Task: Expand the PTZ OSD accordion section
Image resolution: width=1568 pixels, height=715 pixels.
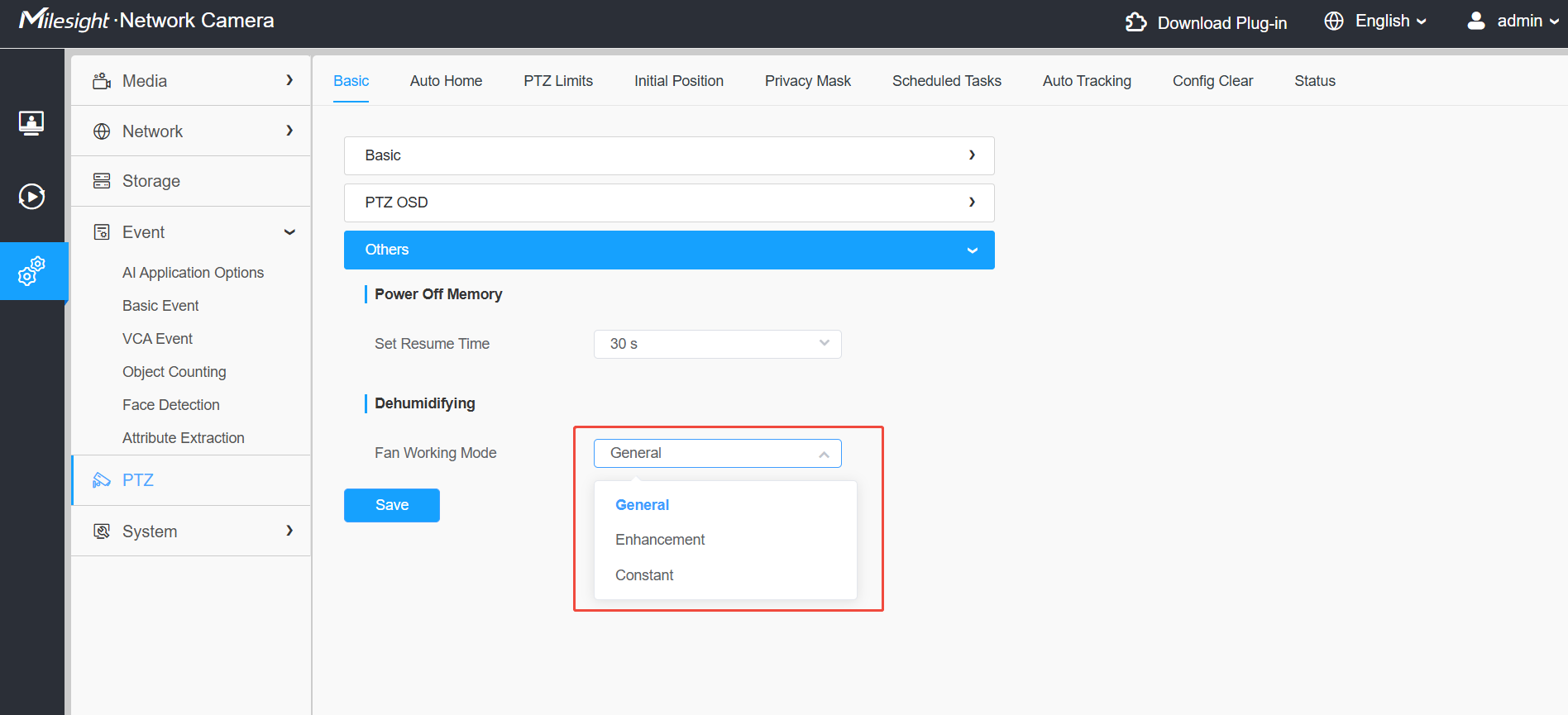Action: [x=669, y=203]
